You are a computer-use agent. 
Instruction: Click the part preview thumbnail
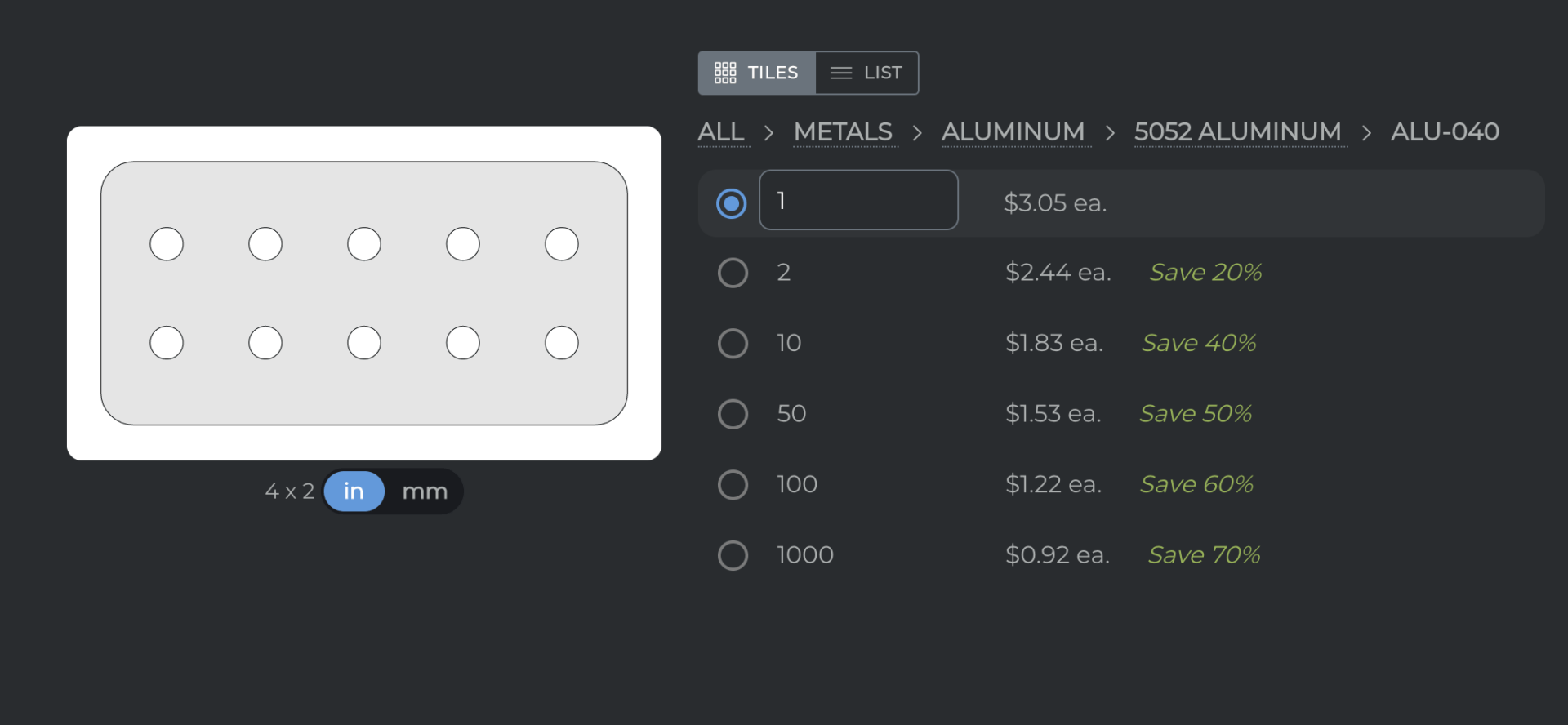tap(364, 293)
